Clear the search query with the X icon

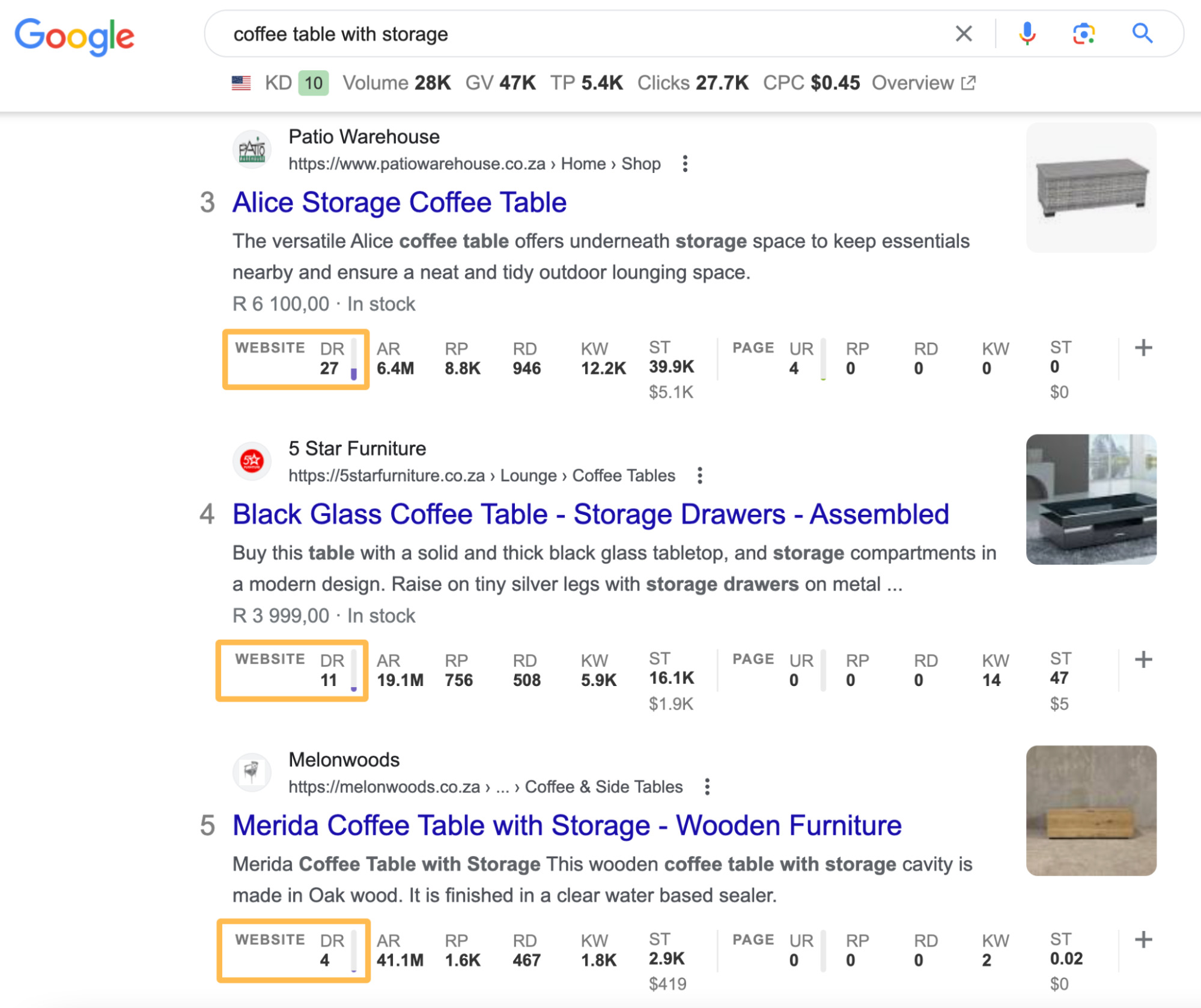click(x=962, y=34)
